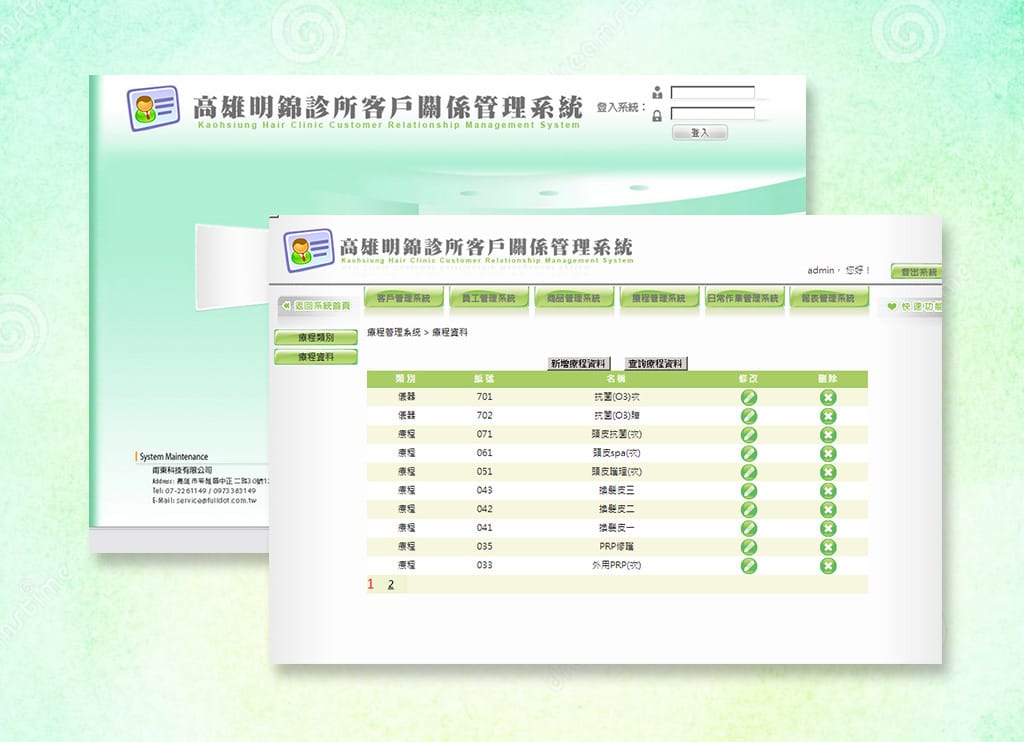
Task: Return to system home via 返回系統首頁
Action: (x=317, y=306)
